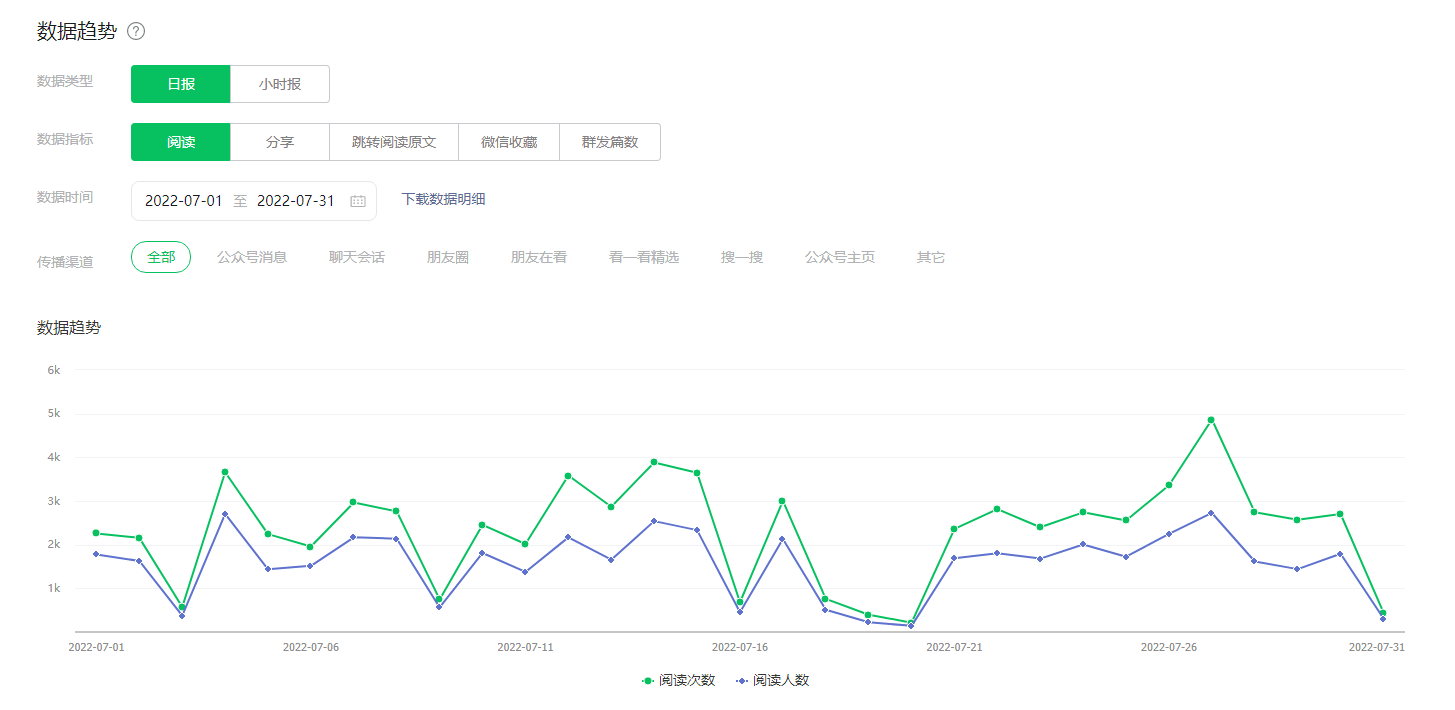Show the 微信收藏 metric tab
This screenshot has width=1455, height=710.
pos(509,142)
